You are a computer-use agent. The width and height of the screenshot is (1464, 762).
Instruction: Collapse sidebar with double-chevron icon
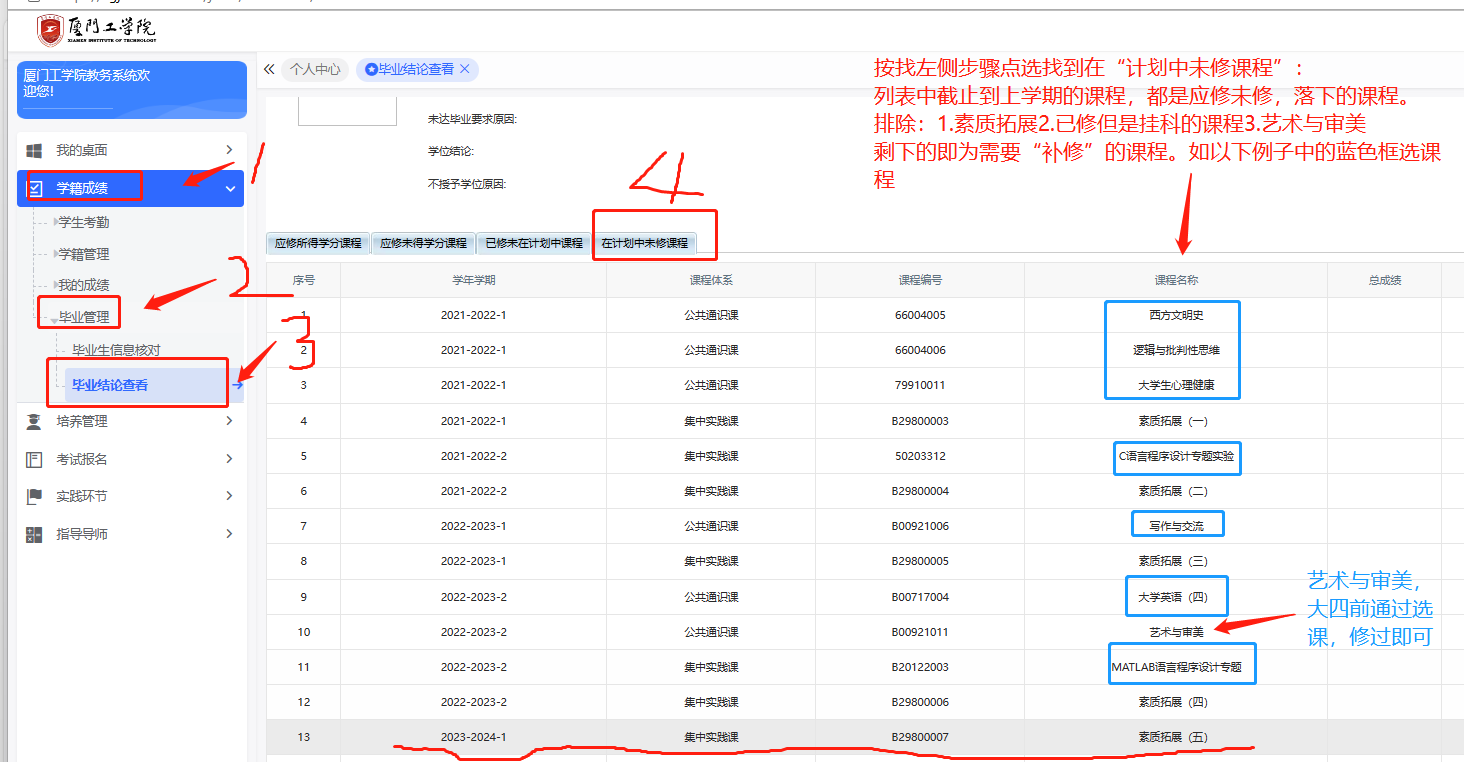pyautogui.click(x=269, y=70)
